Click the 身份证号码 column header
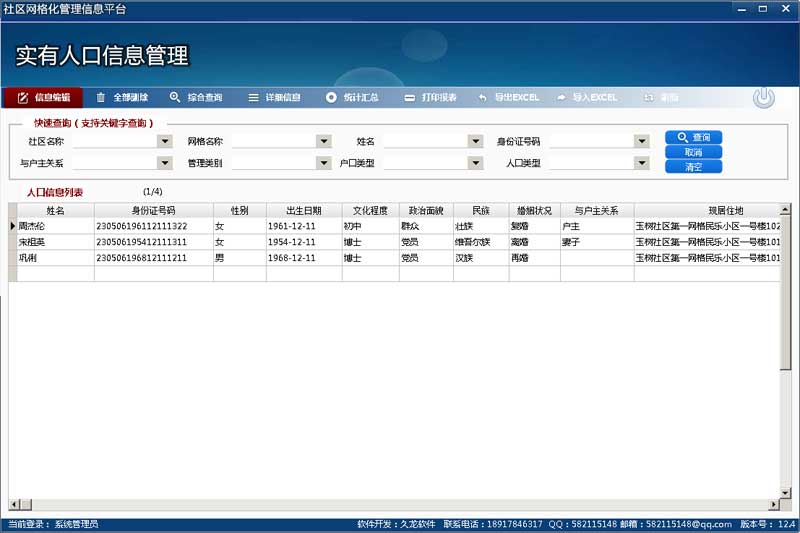800x533 pixels. [154, 211]
